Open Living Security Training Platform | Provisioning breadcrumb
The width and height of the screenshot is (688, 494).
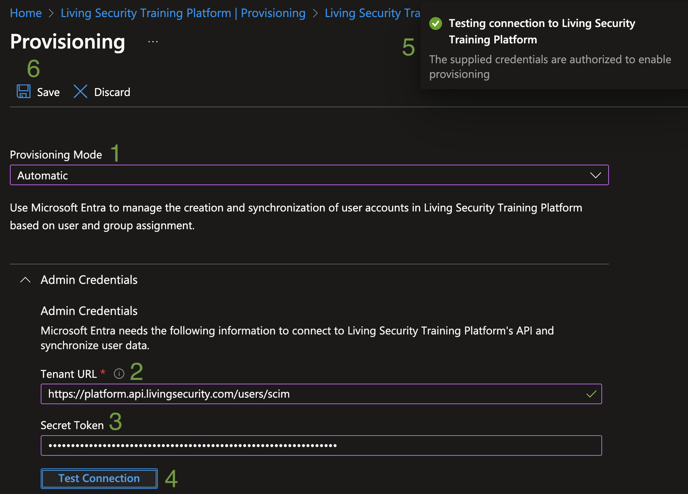pos(183,13)
